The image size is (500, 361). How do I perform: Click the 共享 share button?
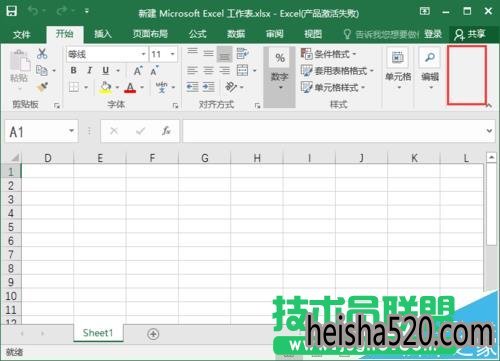(x=470, y=34)
